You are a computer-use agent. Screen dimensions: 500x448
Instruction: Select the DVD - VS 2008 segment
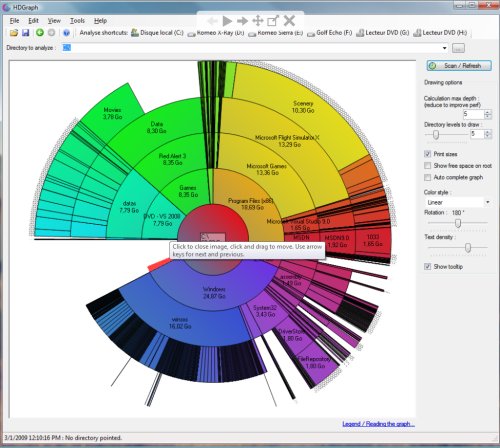(162, 220)
